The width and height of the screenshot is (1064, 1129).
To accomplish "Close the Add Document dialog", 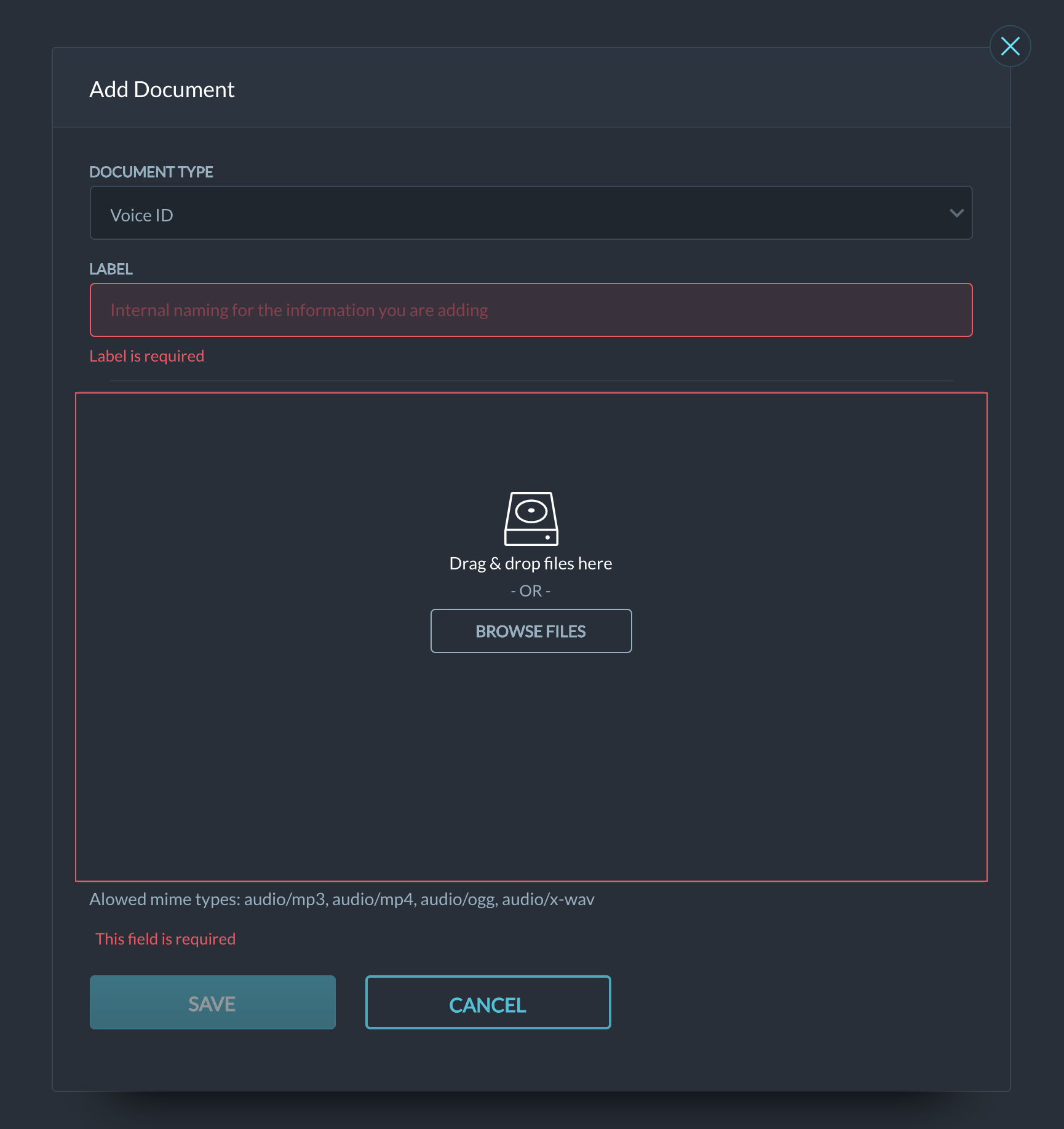I will point(1010,46).
